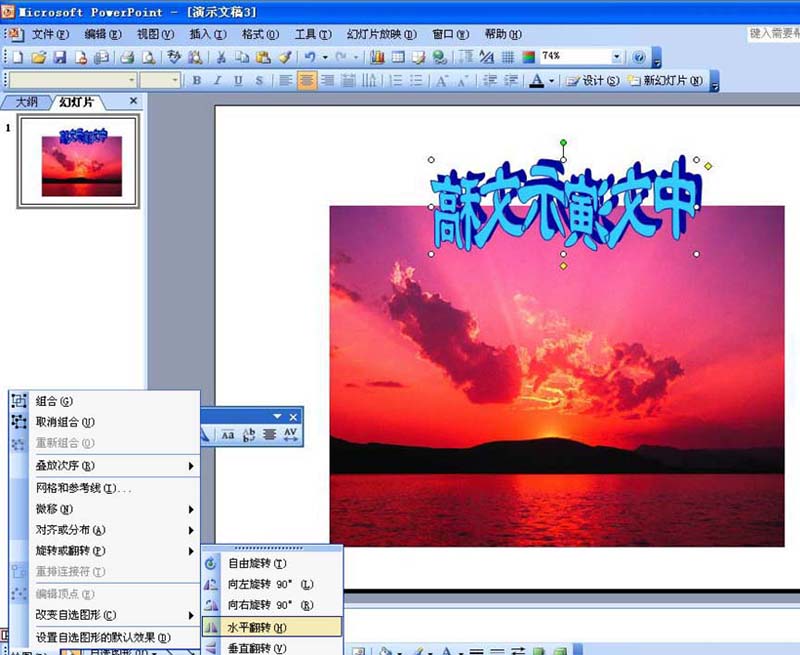Viewport: 800px width, 655px height.
Task: Select 组合 in the draw menu
Action: click(105, 401)
